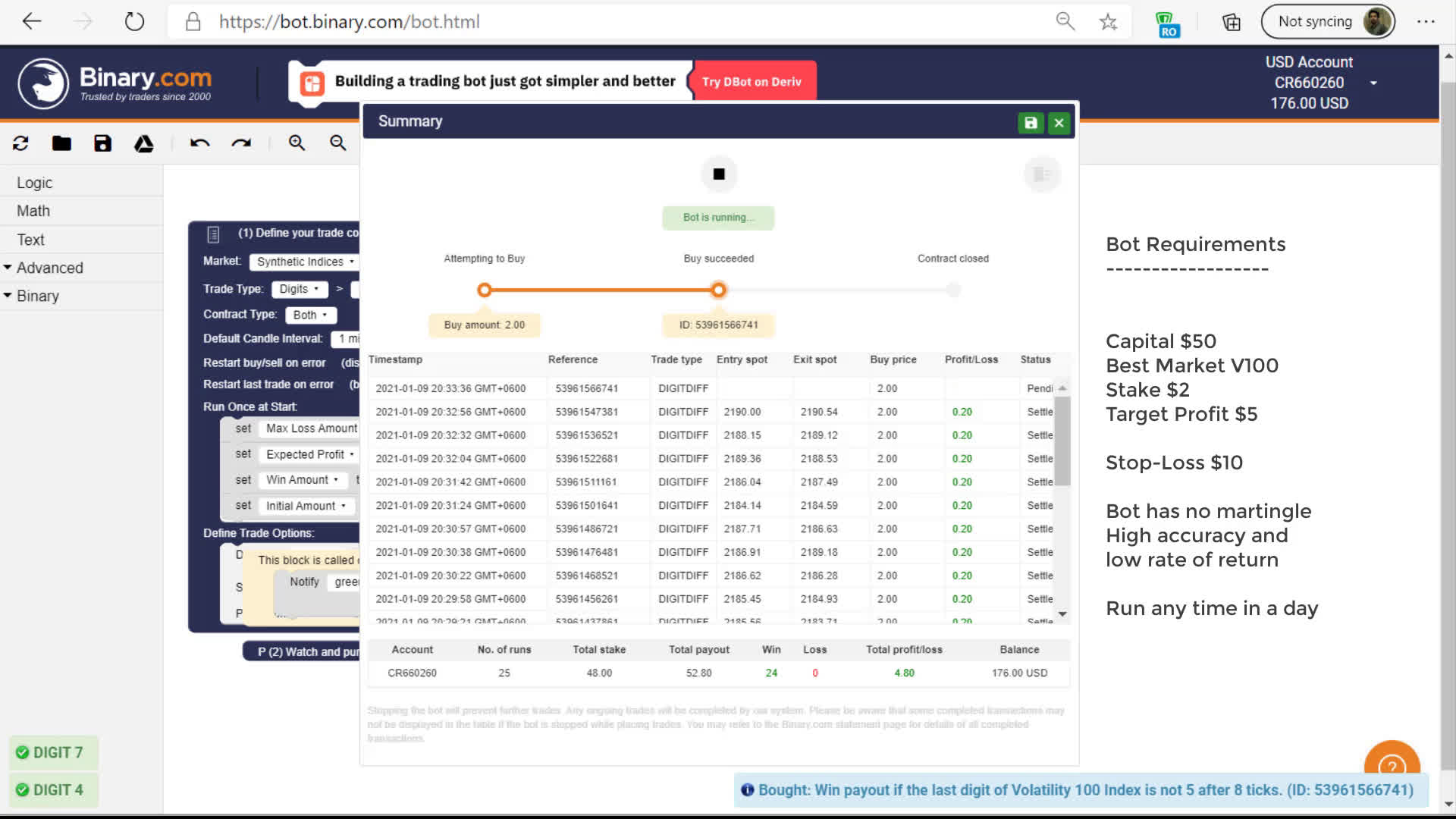
Task: Open the Not syncing profile button
Action: pos(1328,22)
